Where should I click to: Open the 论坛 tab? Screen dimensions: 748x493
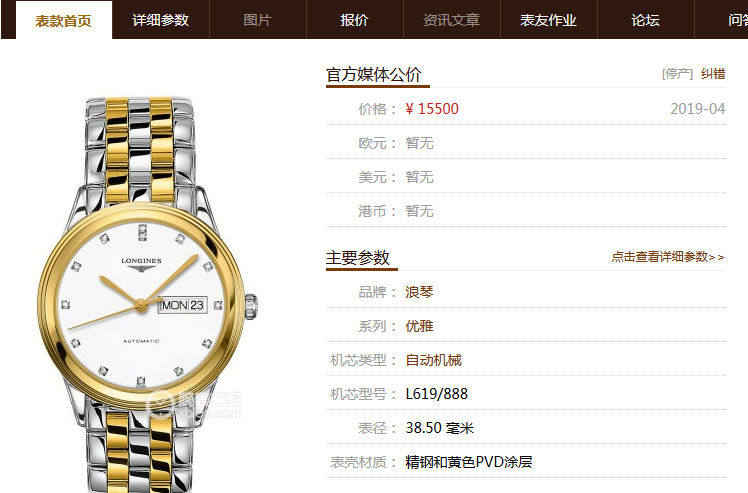(645, 20)
